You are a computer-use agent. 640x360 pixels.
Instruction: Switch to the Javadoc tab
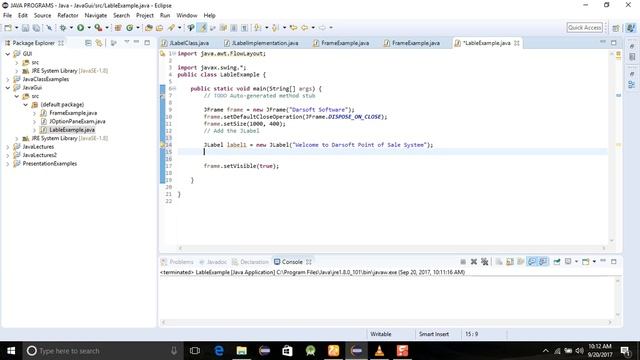(216, 262)
